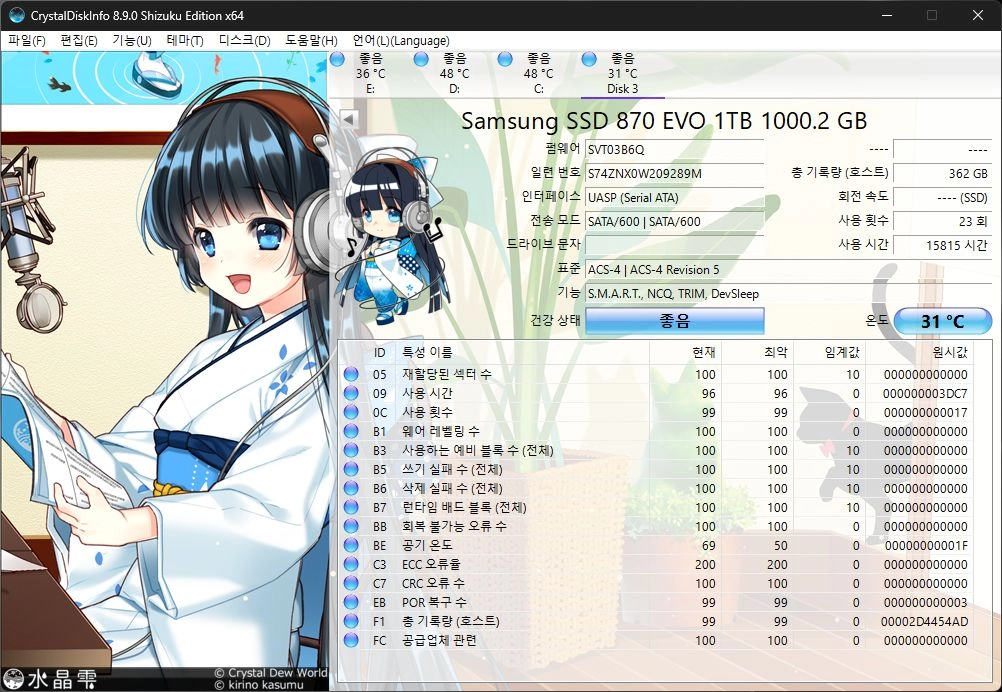The image size is (1002, 692).
Task: Open the 기능(U) menu
Action: tap(132, 41)
